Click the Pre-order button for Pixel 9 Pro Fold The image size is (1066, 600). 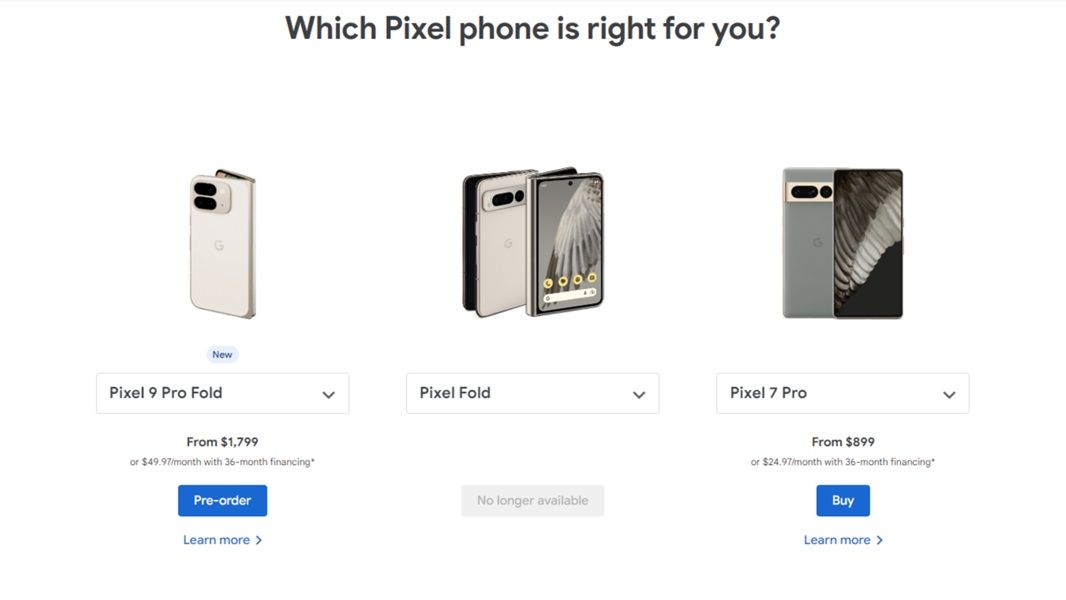coord(222,500)
